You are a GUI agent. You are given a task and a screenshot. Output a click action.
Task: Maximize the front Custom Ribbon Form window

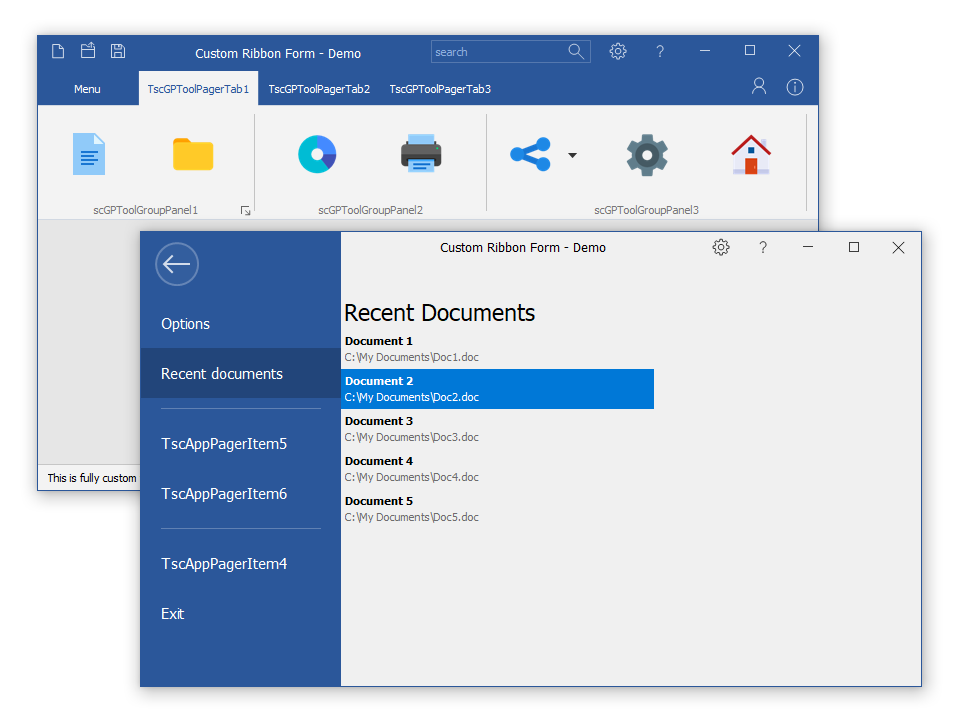click(x=854, y=247)
